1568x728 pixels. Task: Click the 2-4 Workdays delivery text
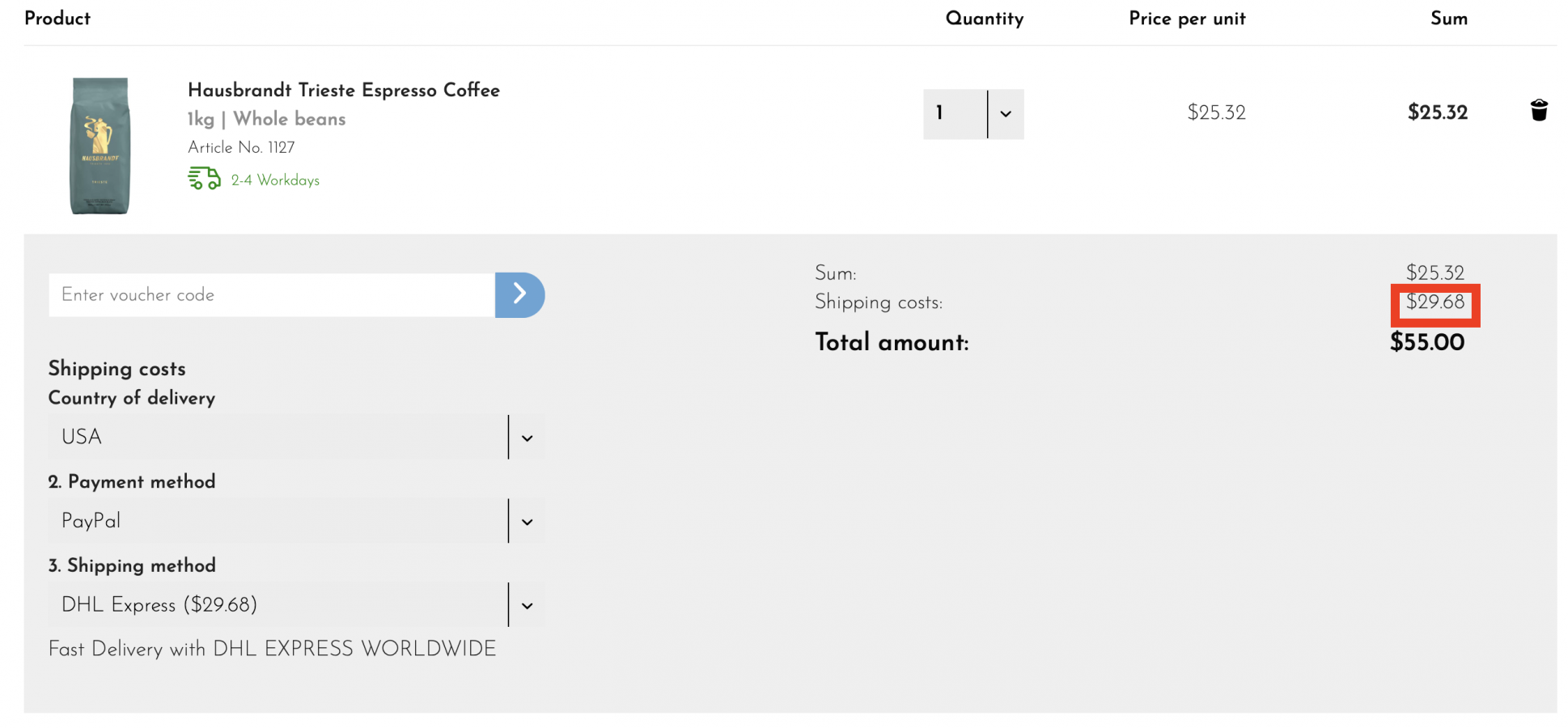click(x=275, y=180)
